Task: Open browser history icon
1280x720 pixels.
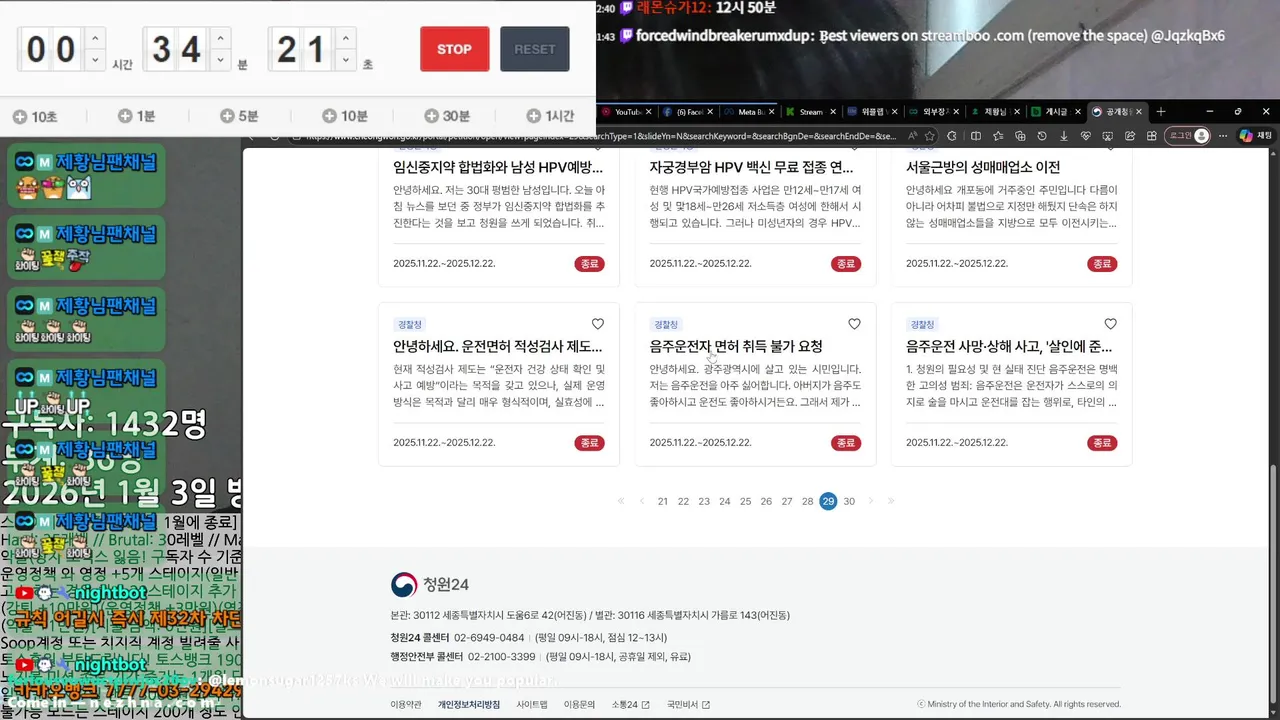Action: 1042,136
